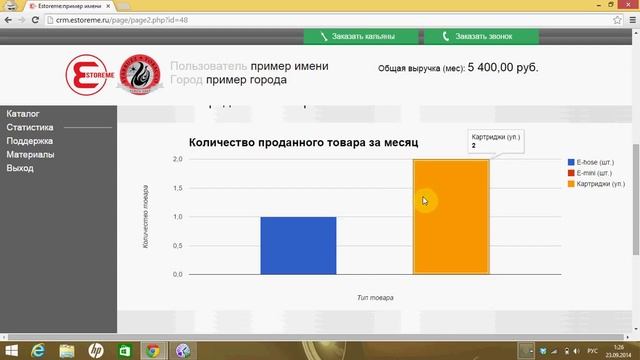Click the blue E-hose bar

298,246
